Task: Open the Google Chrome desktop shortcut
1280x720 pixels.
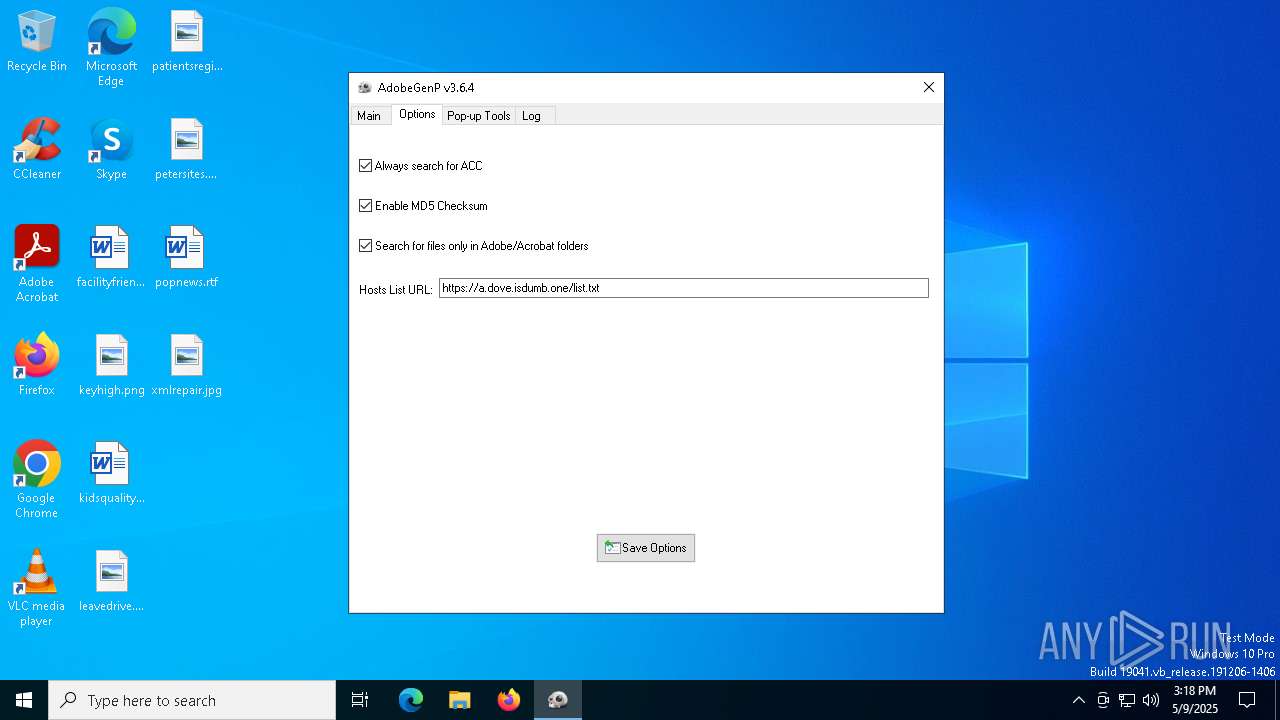Action: pos(37,480)
